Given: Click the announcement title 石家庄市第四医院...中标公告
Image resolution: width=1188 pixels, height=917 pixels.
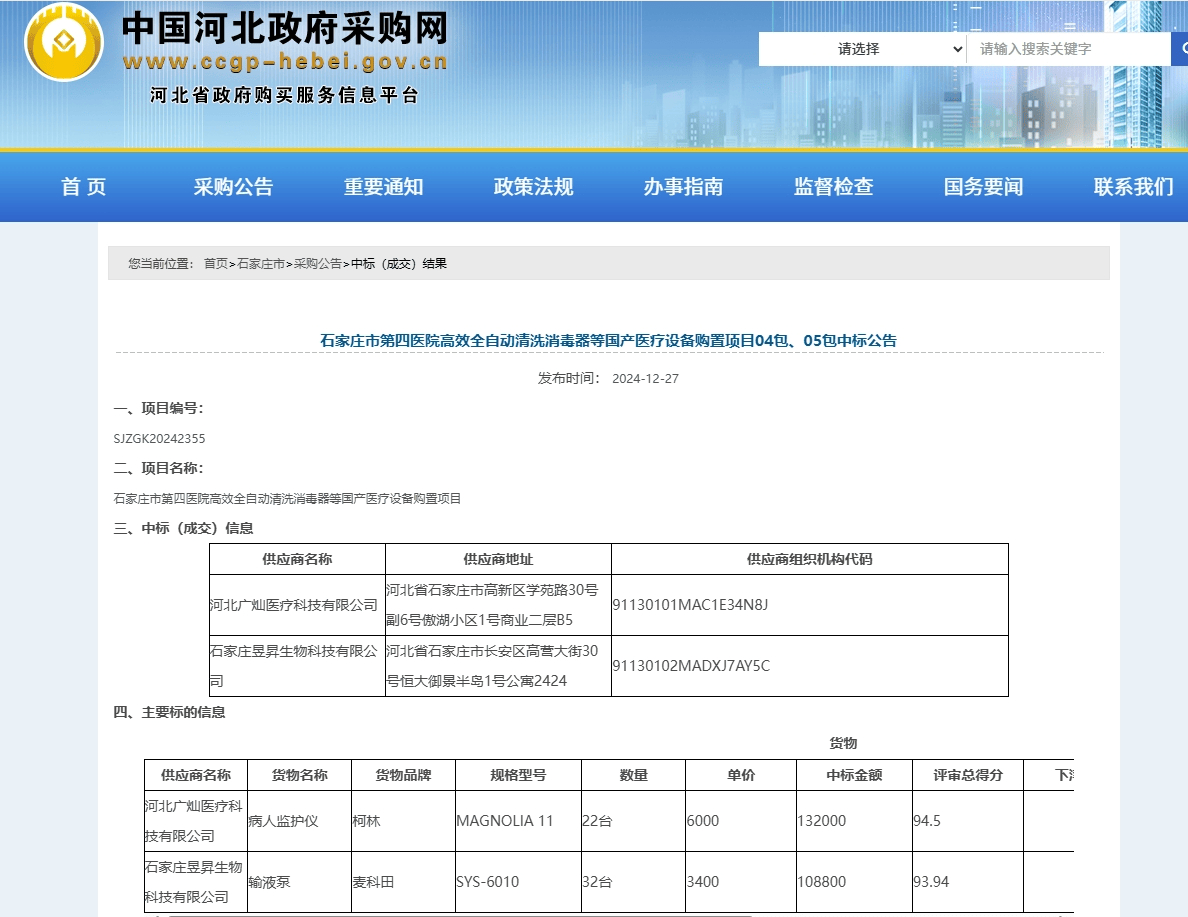Looking at the screenshot, I should (608, 340).
